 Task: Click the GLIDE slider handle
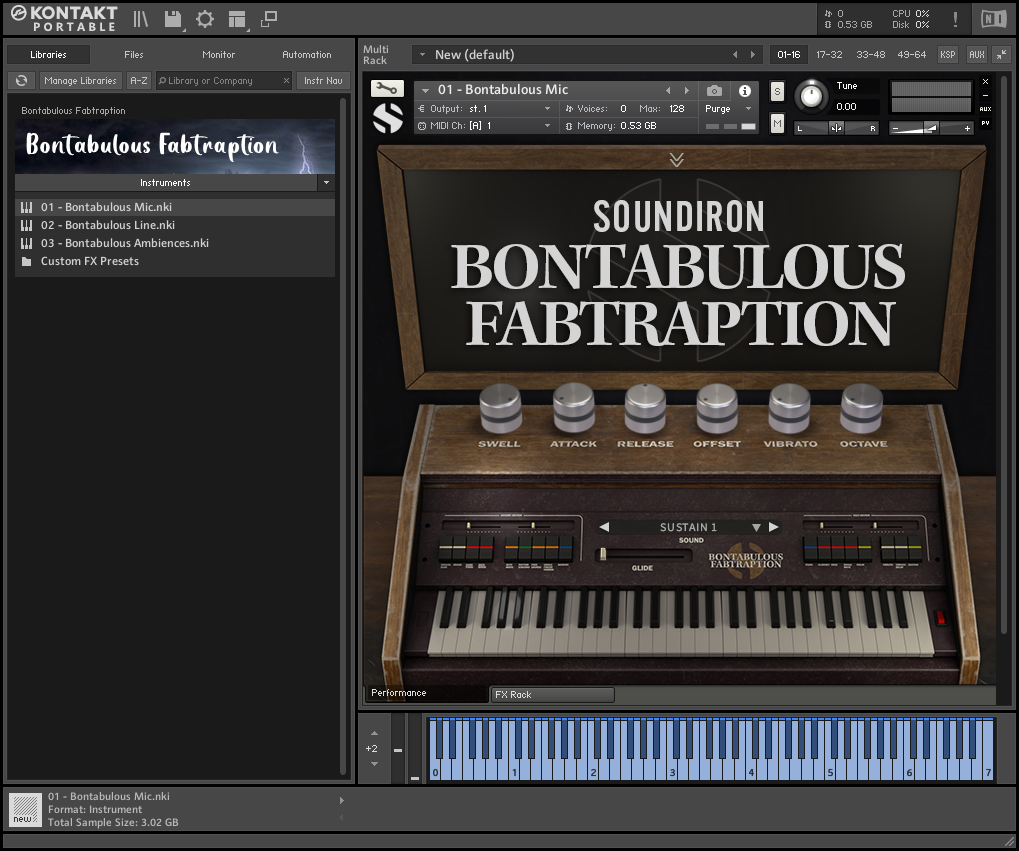603,555
